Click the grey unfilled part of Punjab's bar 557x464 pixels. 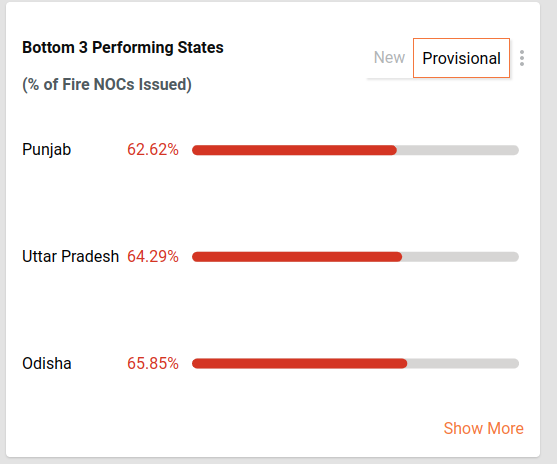458,150
